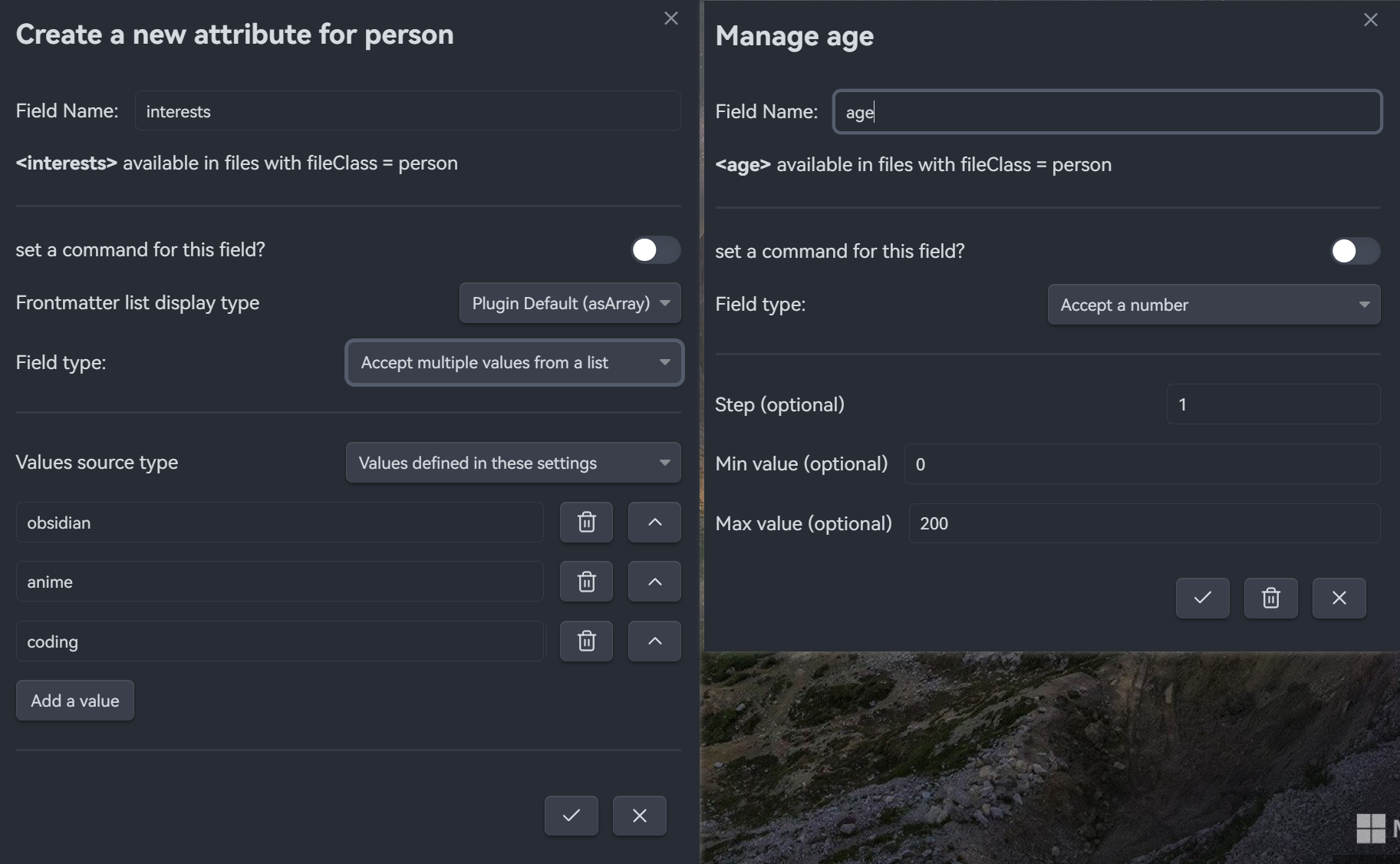This screenshot has width=1400, height=864.
Task: Confirm the interests attribute with checkmark
Action: 571,816
